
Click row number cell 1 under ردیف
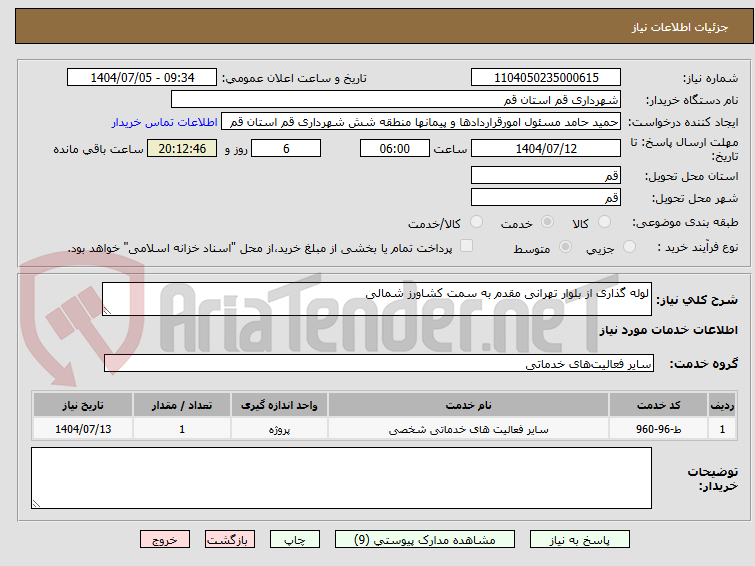722,429
